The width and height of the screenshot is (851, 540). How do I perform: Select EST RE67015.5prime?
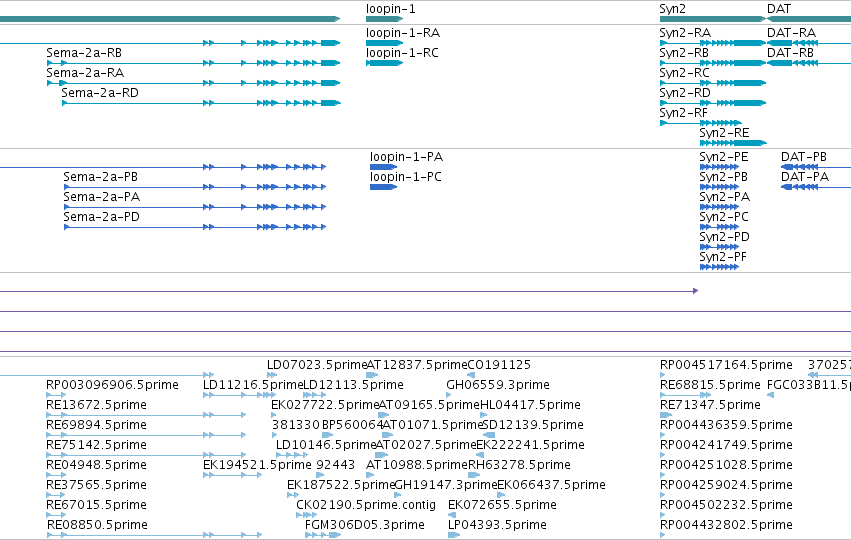point(96,505)
